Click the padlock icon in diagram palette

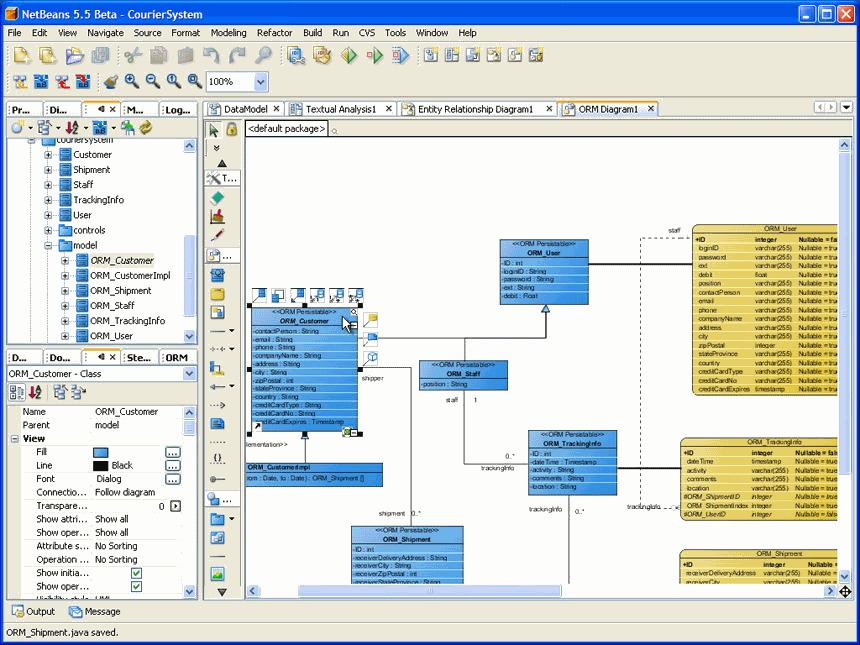(x=231, y=129)
